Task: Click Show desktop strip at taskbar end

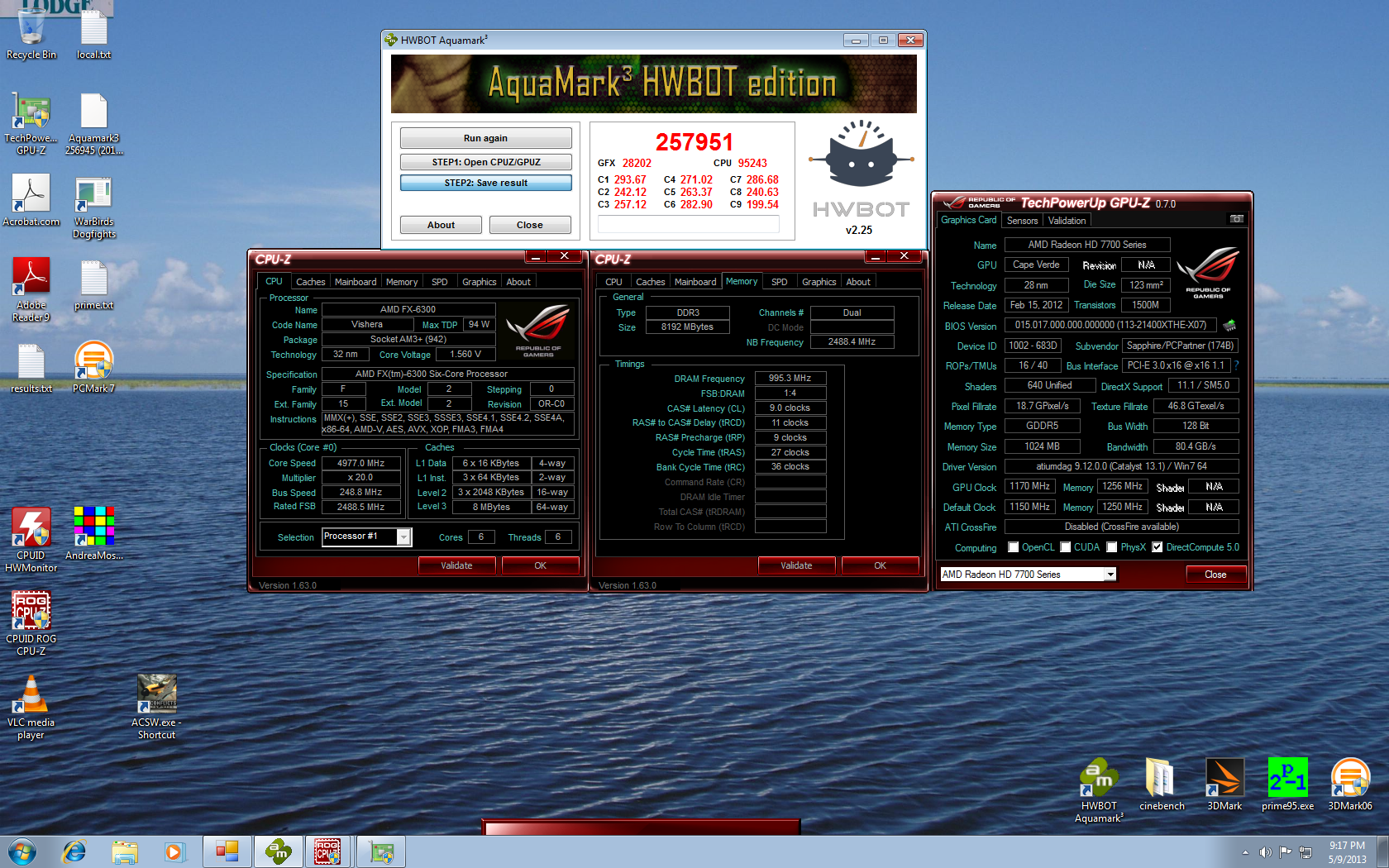Action: click(1382, 852)
